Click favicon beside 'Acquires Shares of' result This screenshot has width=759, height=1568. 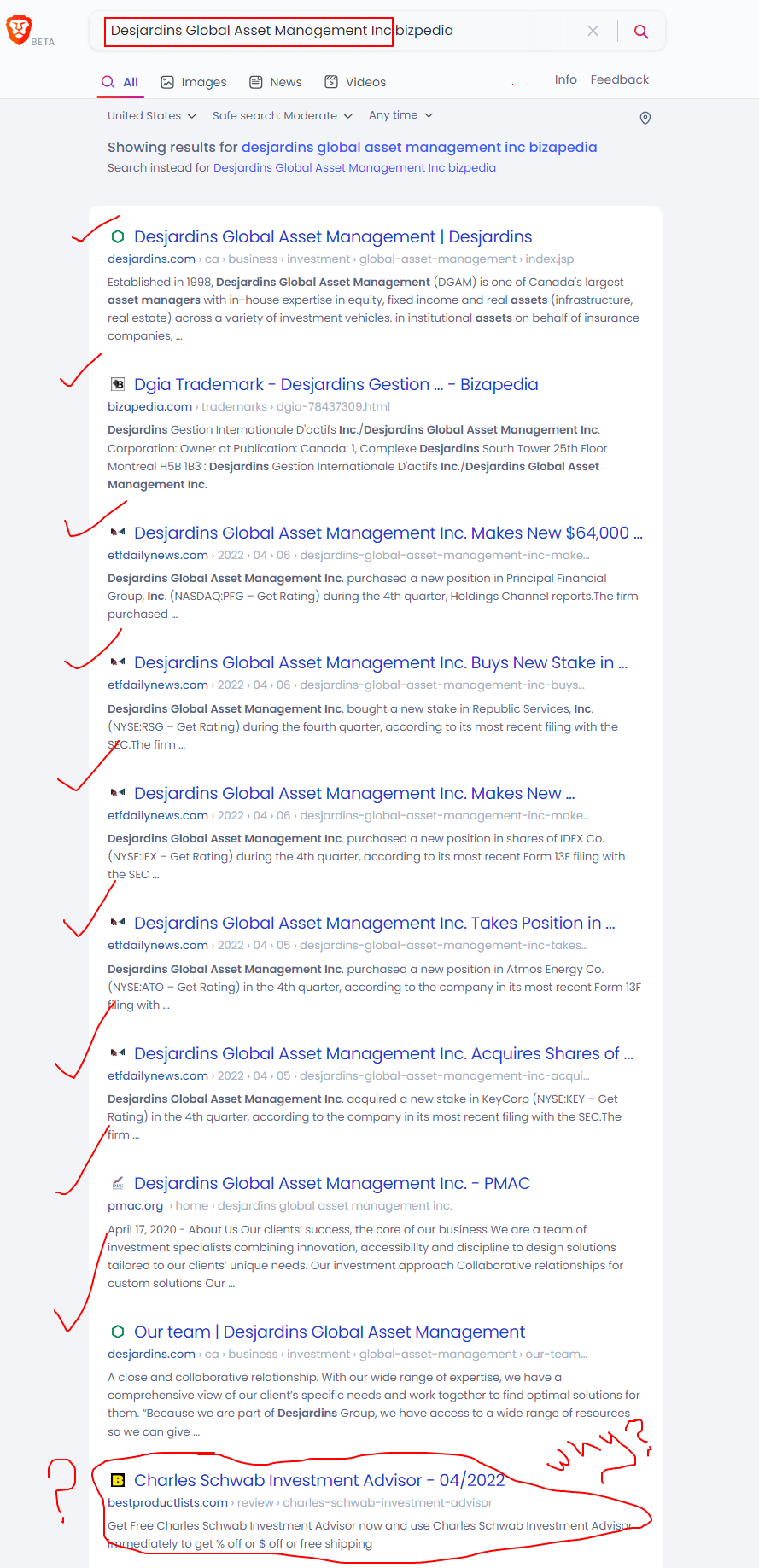(118, 1053)
